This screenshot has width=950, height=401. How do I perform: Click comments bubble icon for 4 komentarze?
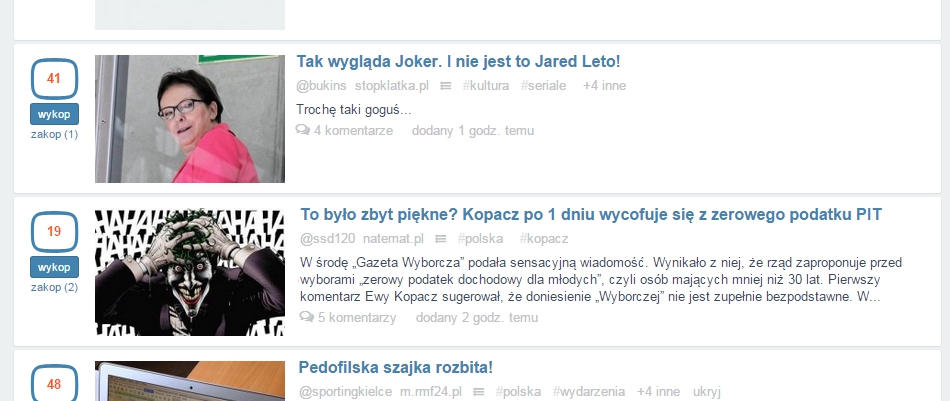[303, 130]
